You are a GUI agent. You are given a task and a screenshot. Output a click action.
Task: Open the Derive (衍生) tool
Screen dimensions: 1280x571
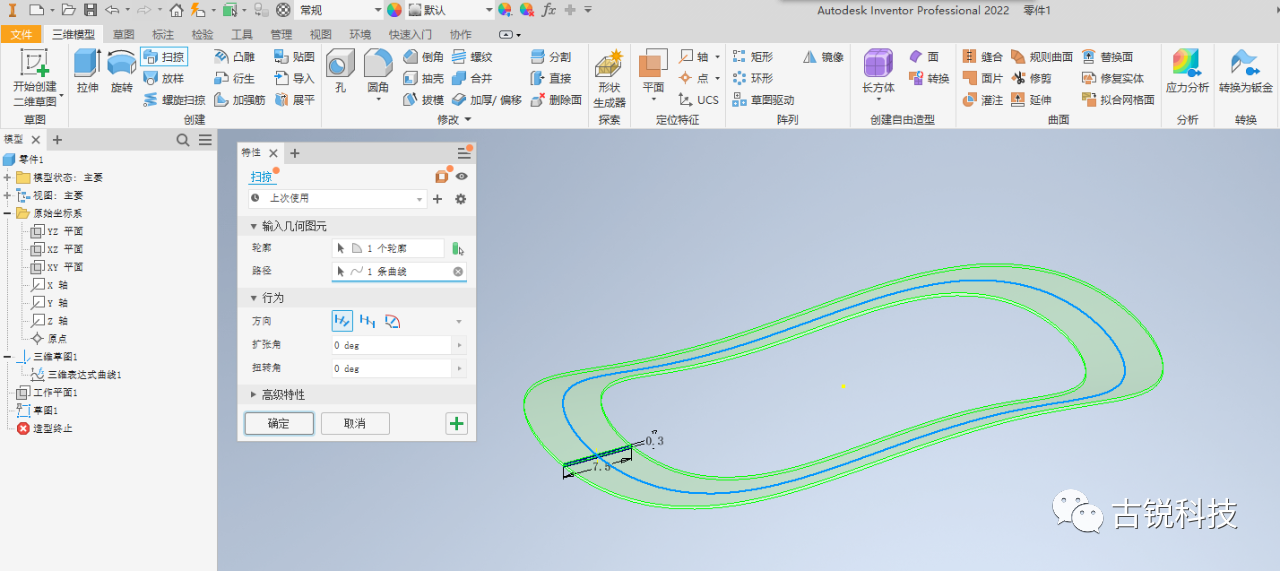235,78
